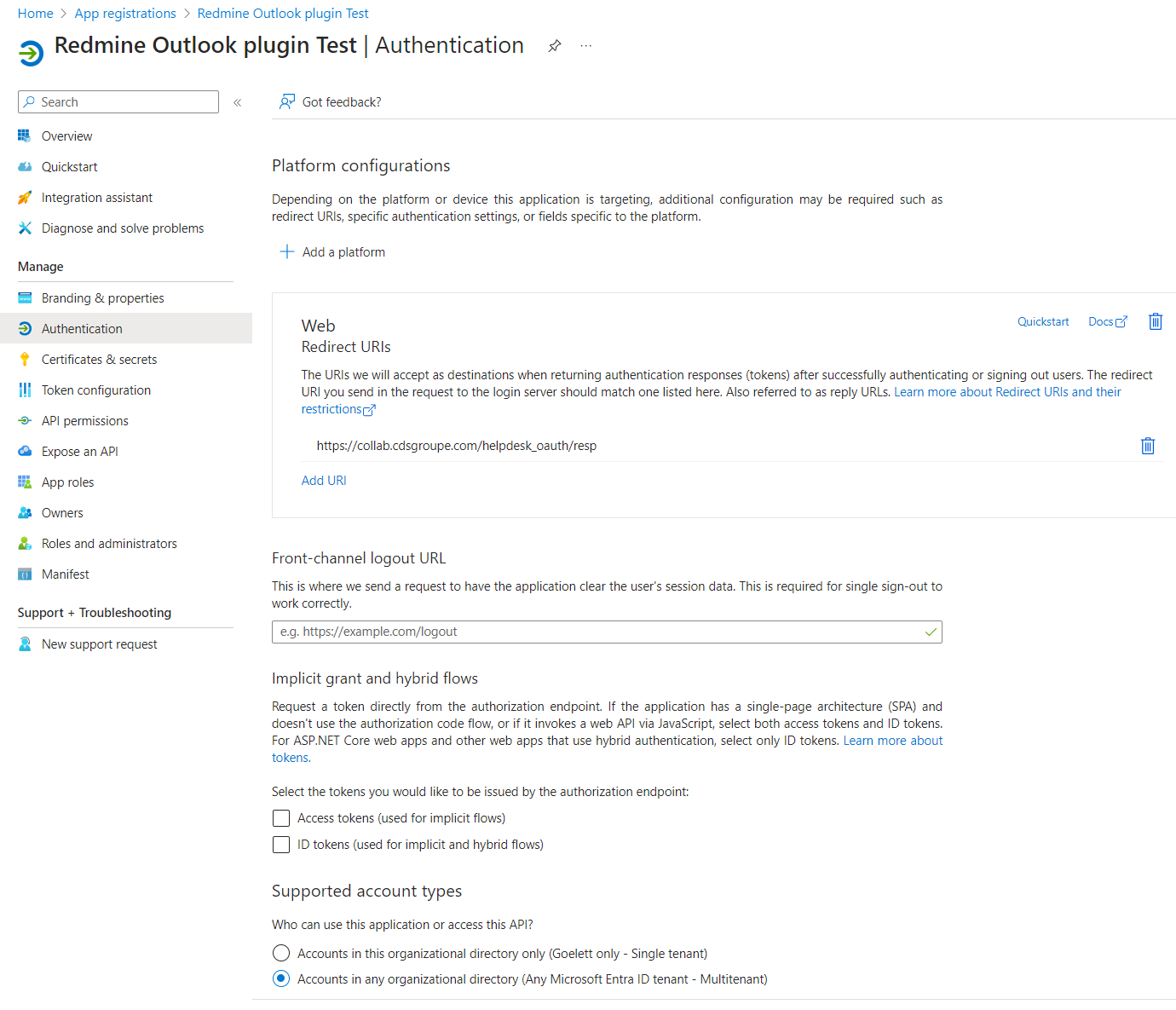Open Learn more about Redirect URIs link

point(1007,392)
